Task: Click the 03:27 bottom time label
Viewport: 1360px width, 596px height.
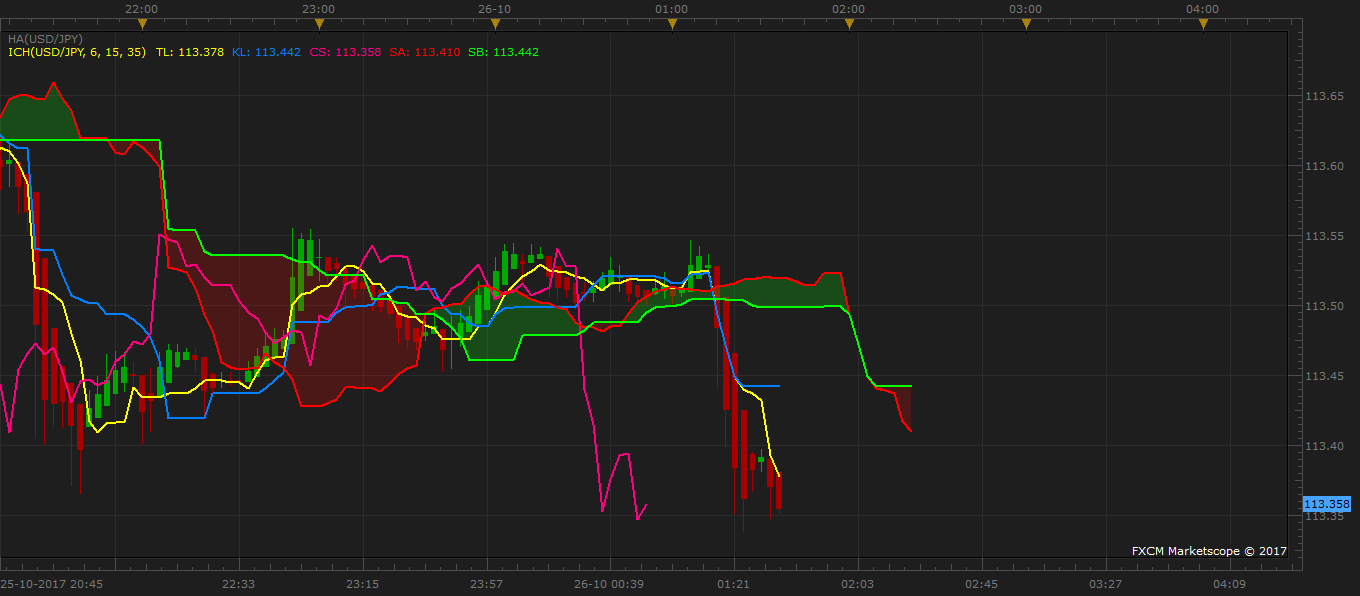Action: coord(1105,584)
